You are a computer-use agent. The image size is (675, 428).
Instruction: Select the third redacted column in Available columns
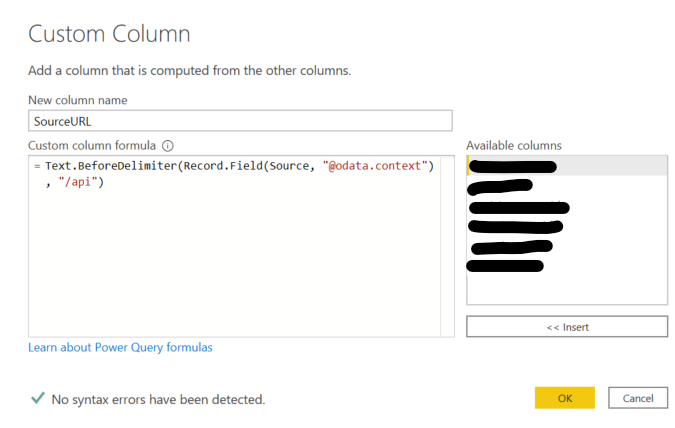click(518, 207)
